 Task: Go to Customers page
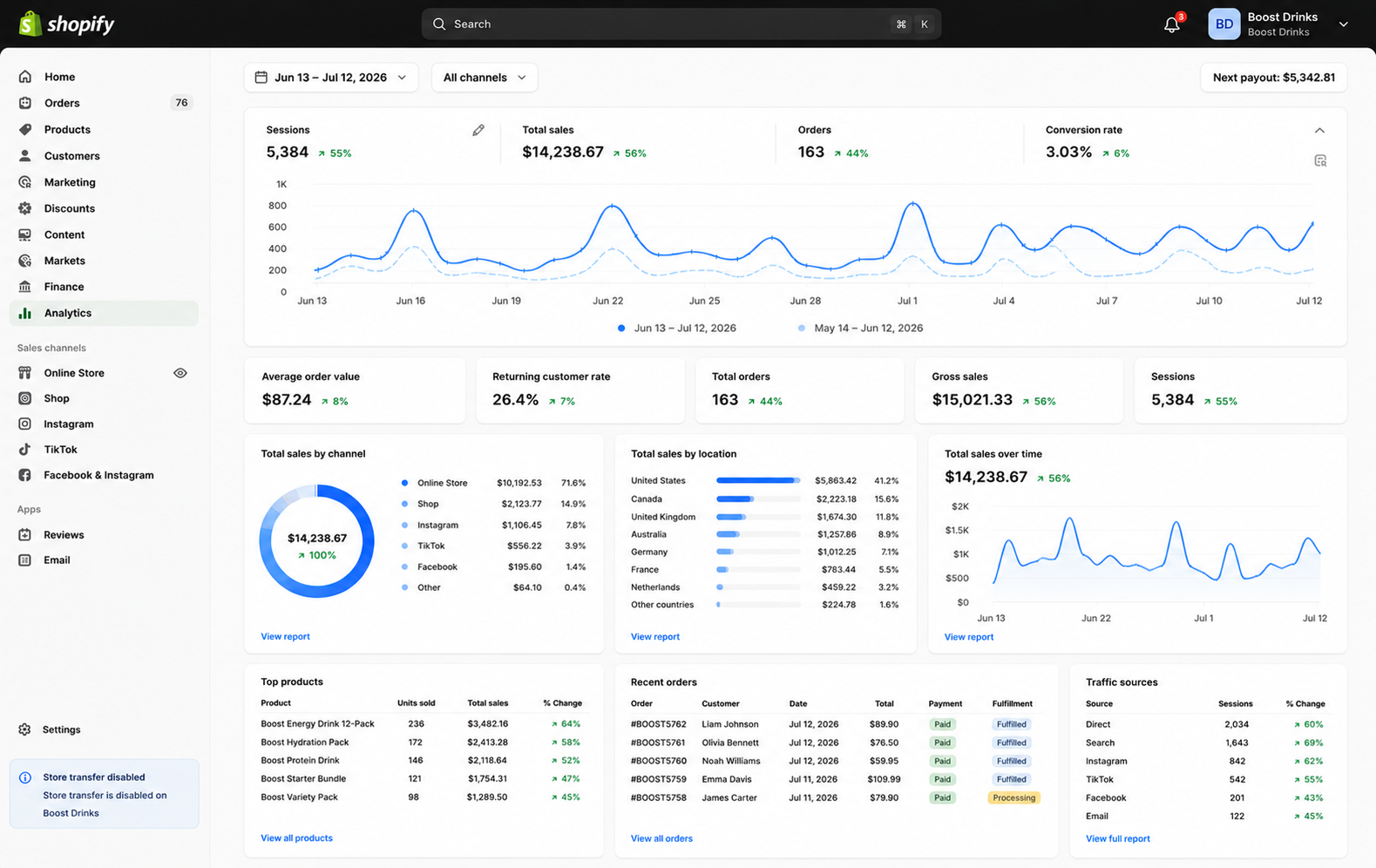tap(104, 156)
